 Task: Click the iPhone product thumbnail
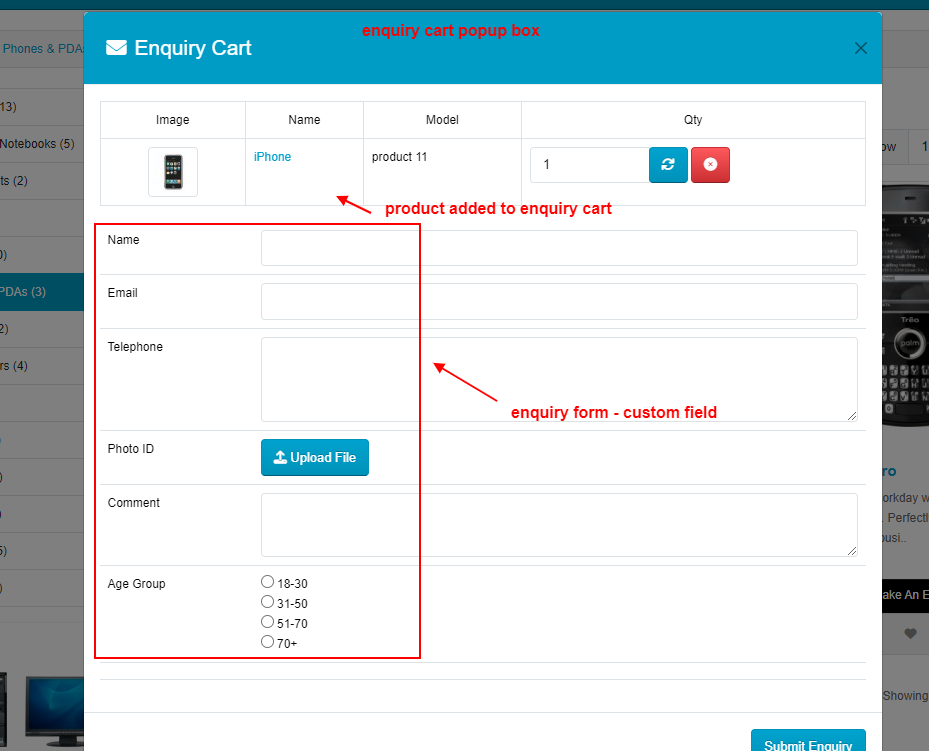coord(173,172)
